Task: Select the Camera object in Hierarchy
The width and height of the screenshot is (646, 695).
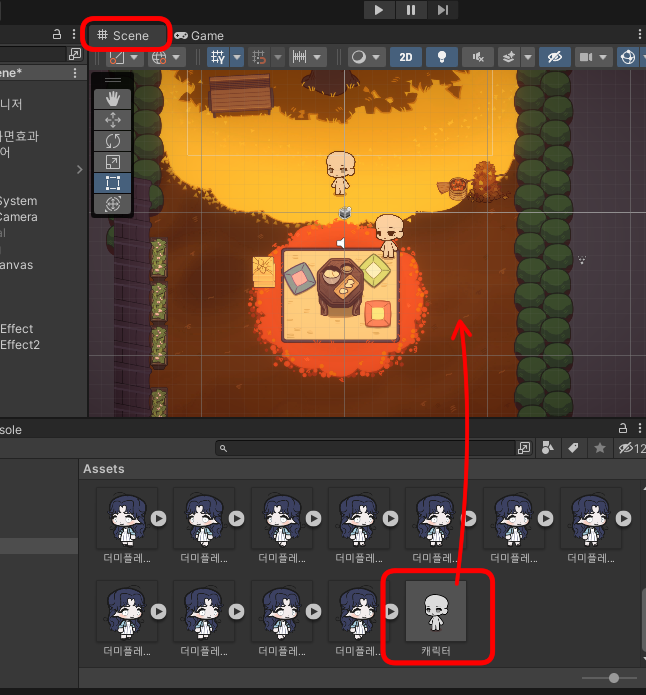Action: pyautogui.click(x=19, y=217)
